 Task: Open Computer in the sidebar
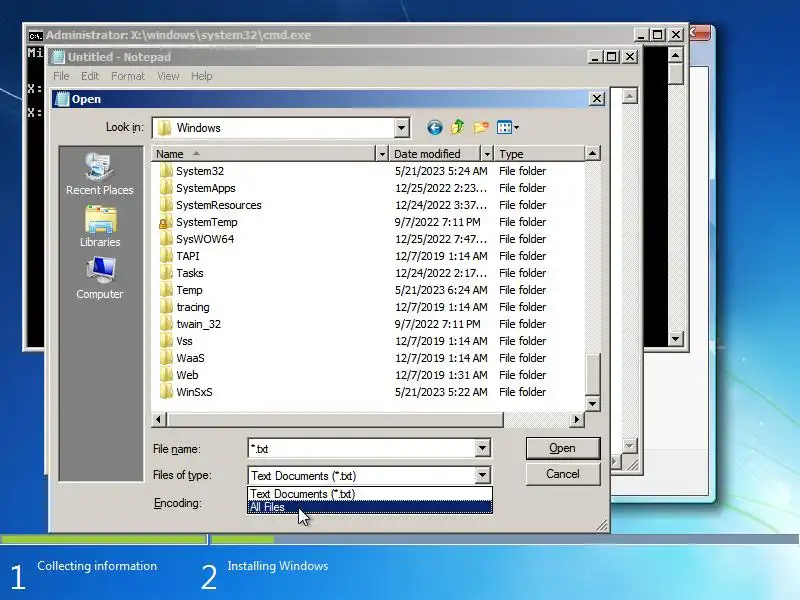pyautogui.click(x=99, y=278)
